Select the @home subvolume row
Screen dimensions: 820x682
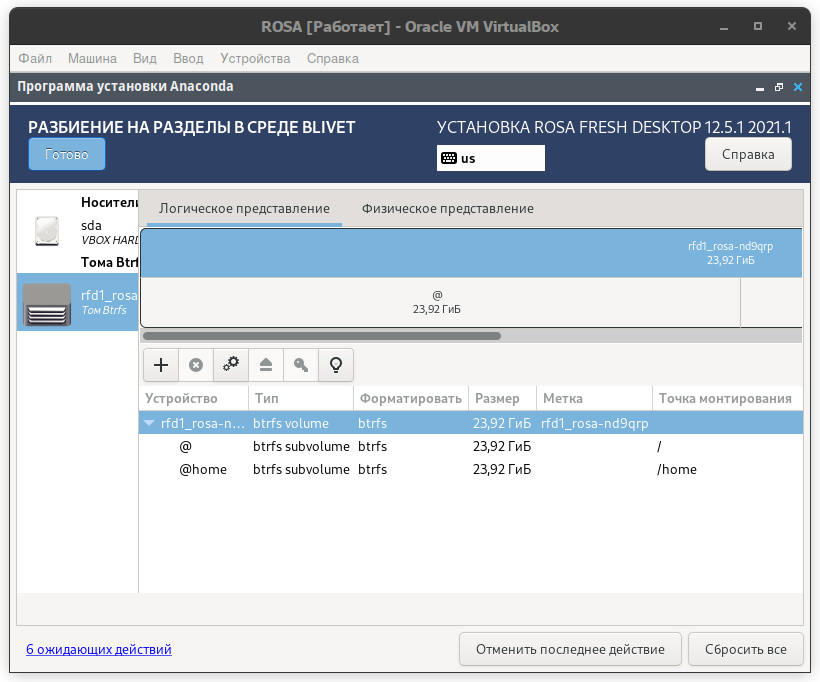click(x=203, y=469)
